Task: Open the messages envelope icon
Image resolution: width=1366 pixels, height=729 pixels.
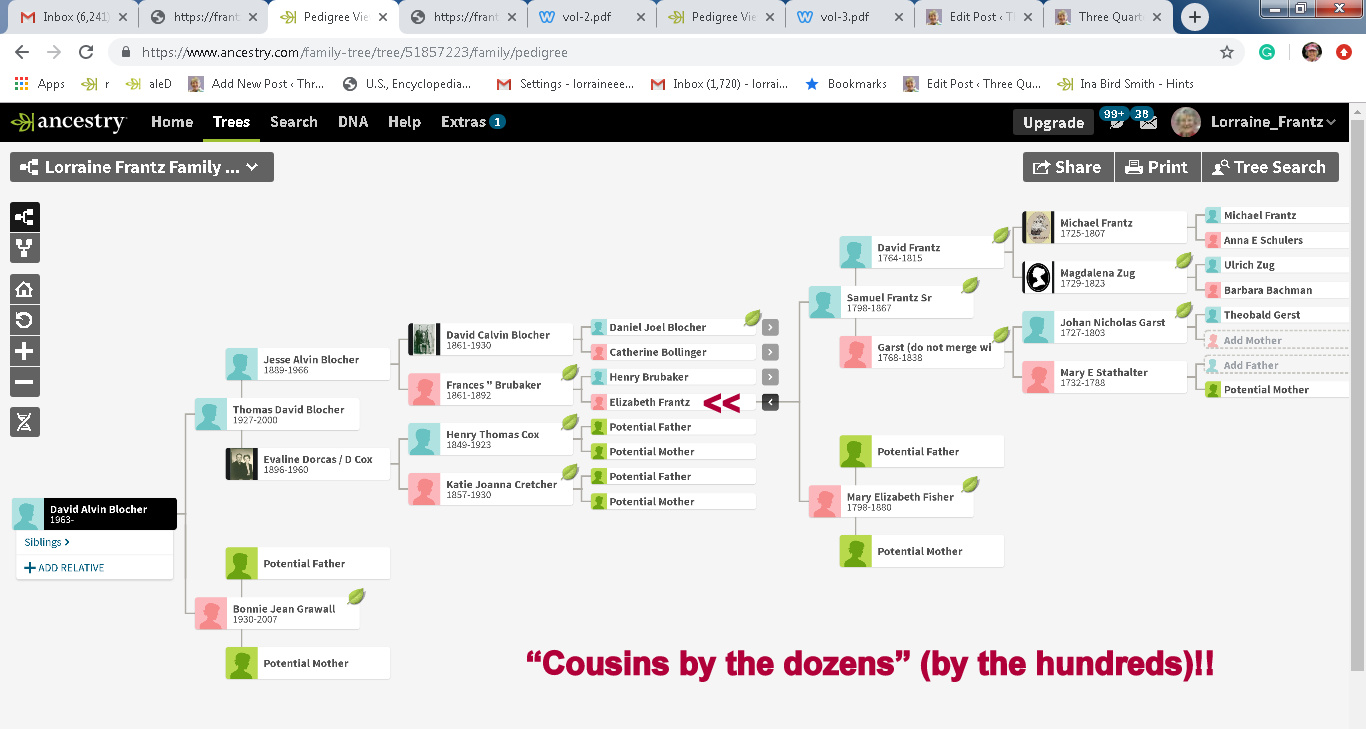Action: [1147, 122]
